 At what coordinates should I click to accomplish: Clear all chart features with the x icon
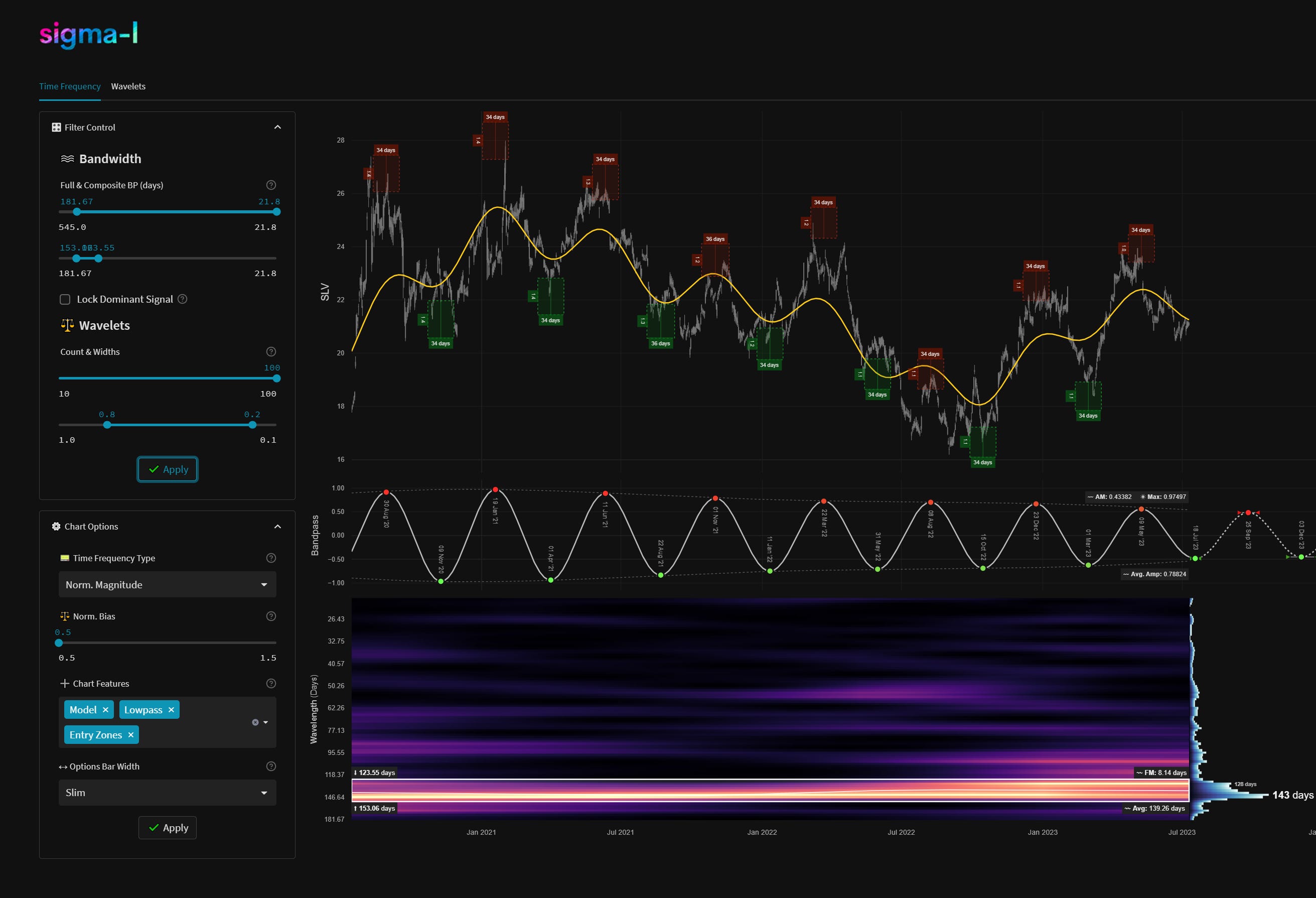click(255, 722)
